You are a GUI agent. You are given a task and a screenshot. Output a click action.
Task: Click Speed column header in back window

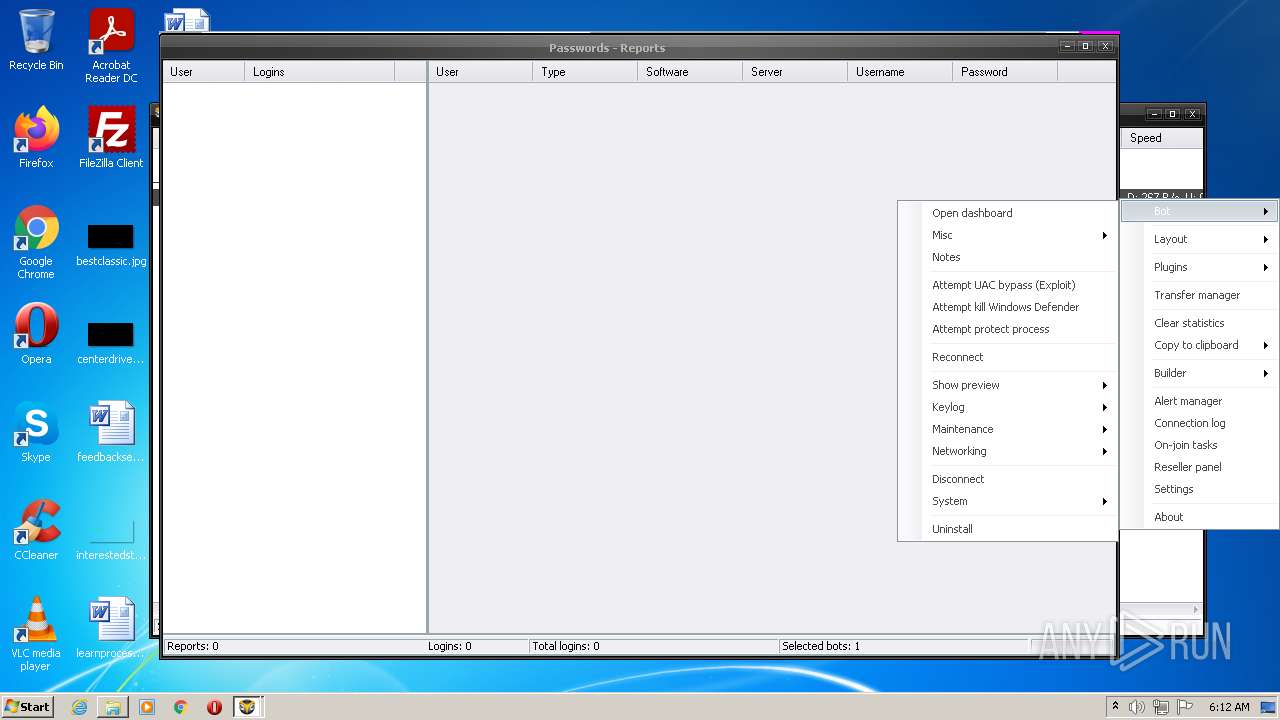pos(1162,138)
